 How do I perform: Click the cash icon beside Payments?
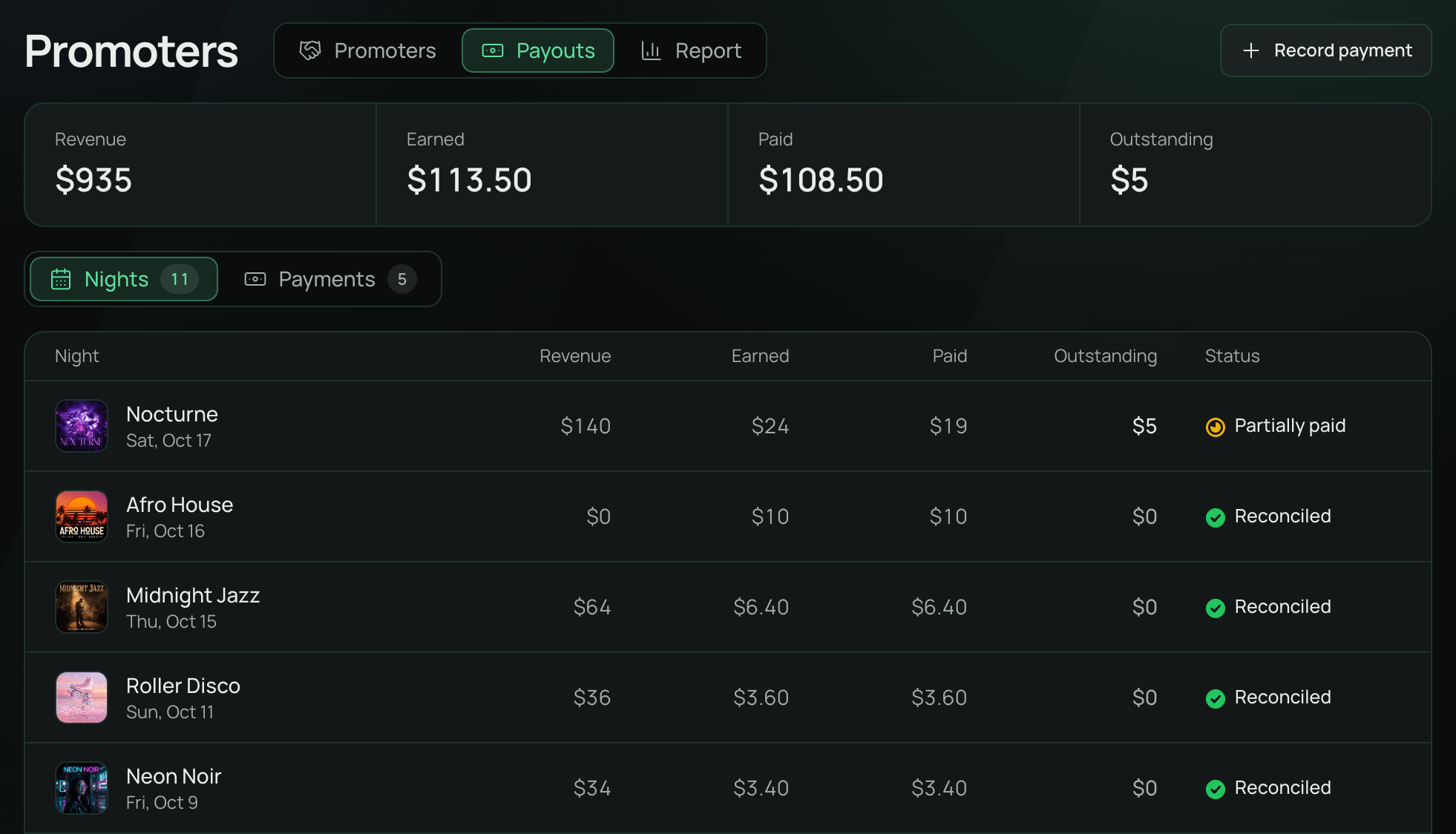[x=255, y=279]
